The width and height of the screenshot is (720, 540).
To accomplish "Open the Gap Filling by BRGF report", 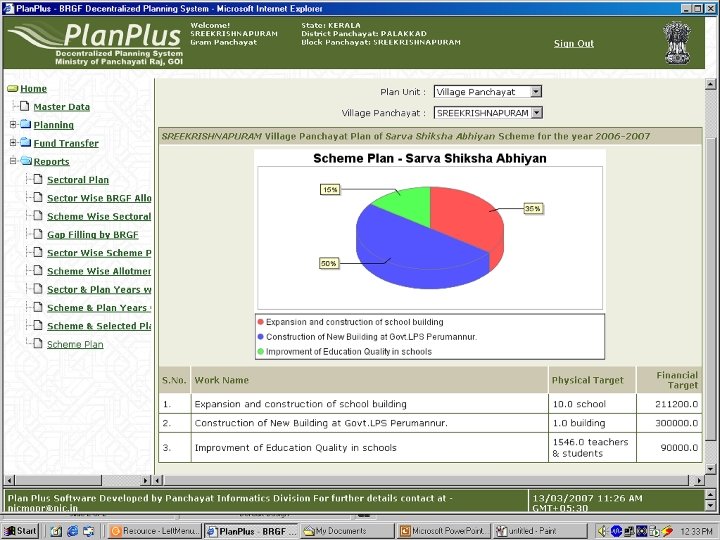I will click(92, 235).
